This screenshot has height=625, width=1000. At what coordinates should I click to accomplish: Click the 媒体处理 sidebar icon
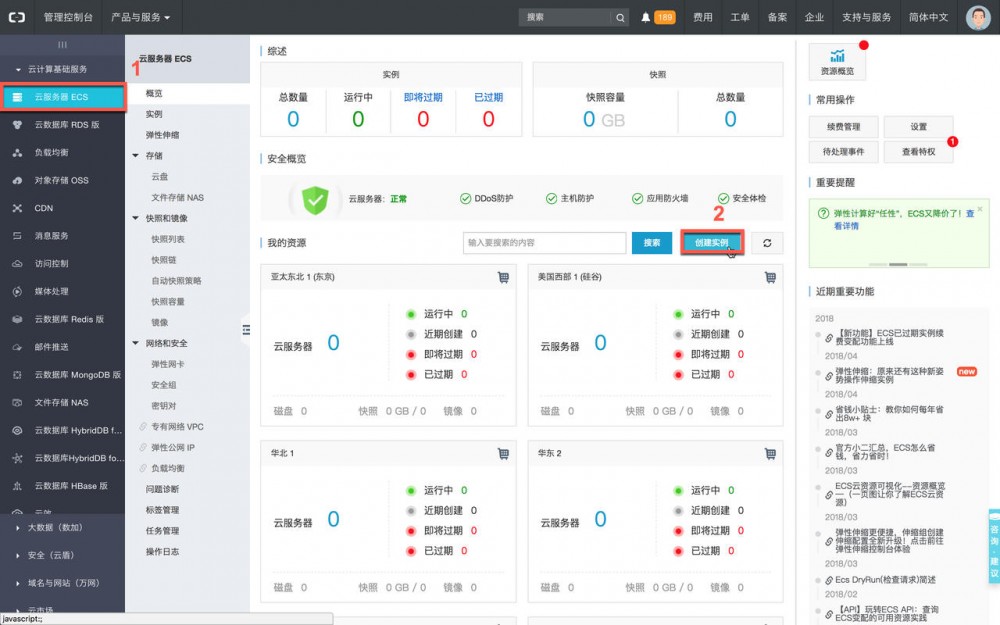[17, 291]
